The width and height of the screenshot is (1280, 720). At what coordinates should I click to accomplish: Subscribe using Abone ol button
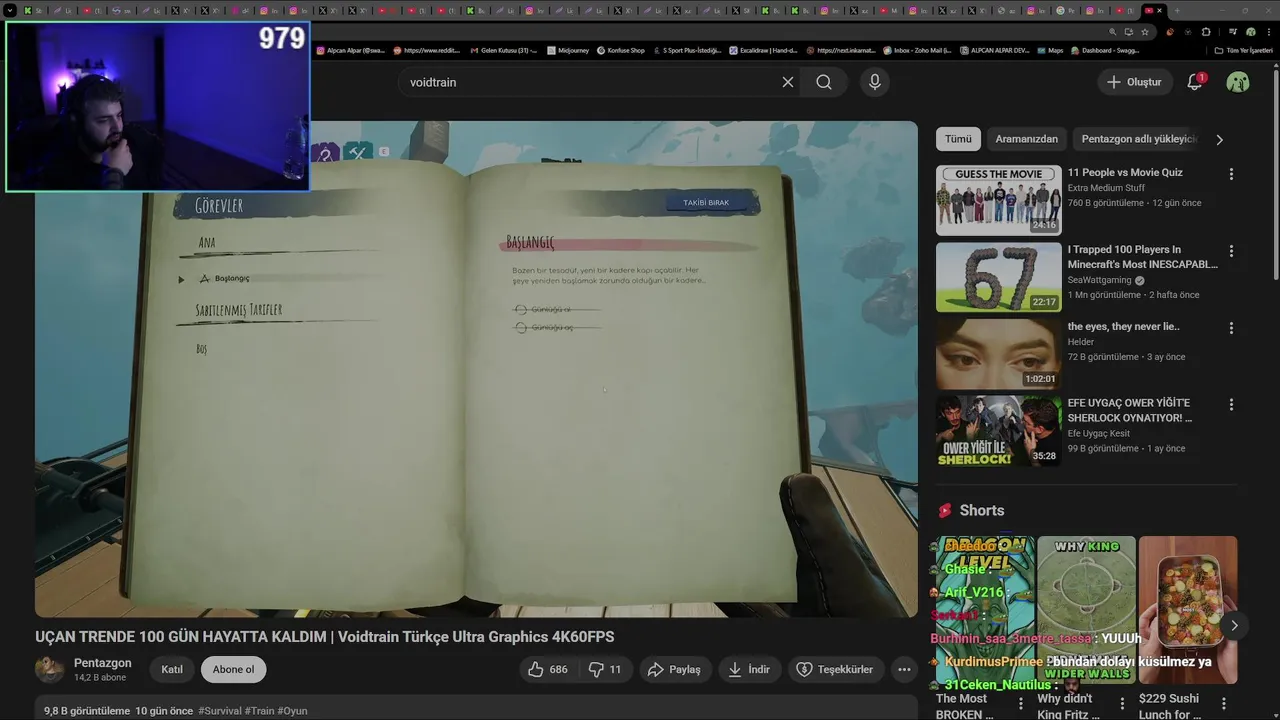233,669
